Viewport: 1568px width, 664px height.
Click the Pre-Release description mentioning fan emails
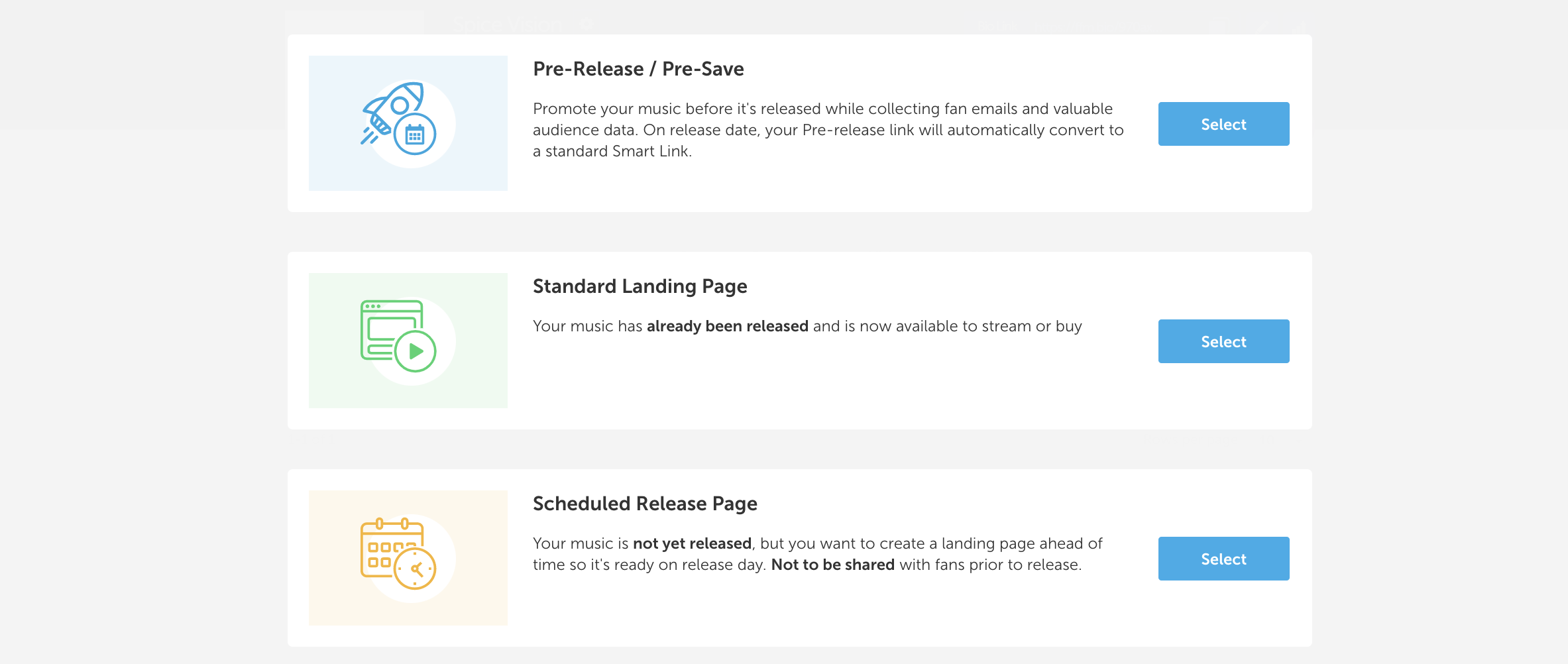pyautogui.click(x=828, y=130)
